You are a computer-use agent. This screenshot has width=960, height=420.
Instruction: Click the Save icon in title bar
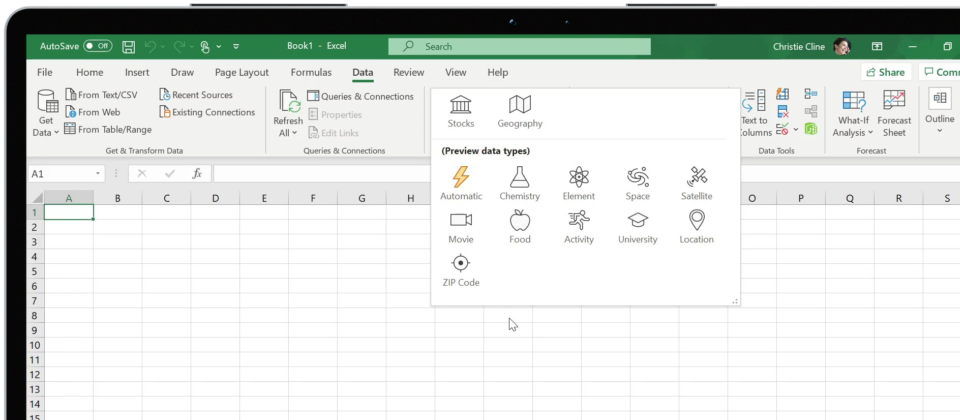tap(129, 47)
